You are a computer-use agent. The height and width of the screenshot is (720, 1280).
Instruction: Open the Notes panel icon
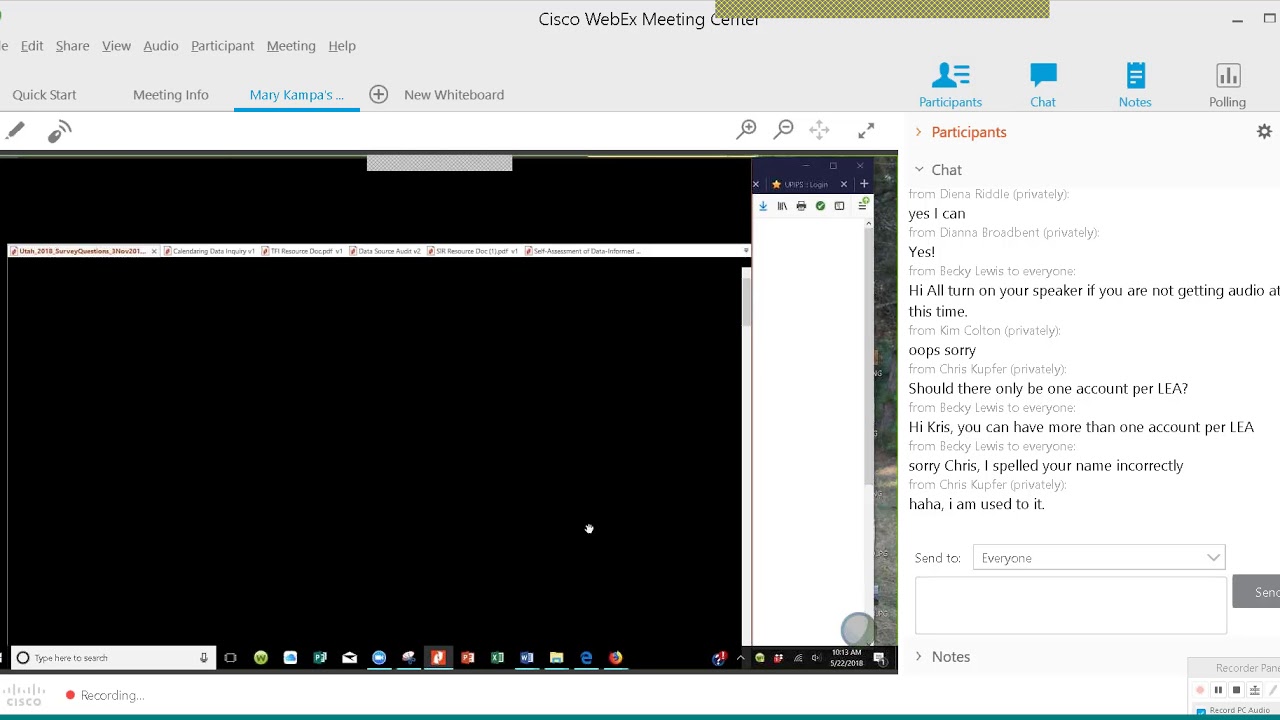pyautogui.click(x=1135, y=86)
